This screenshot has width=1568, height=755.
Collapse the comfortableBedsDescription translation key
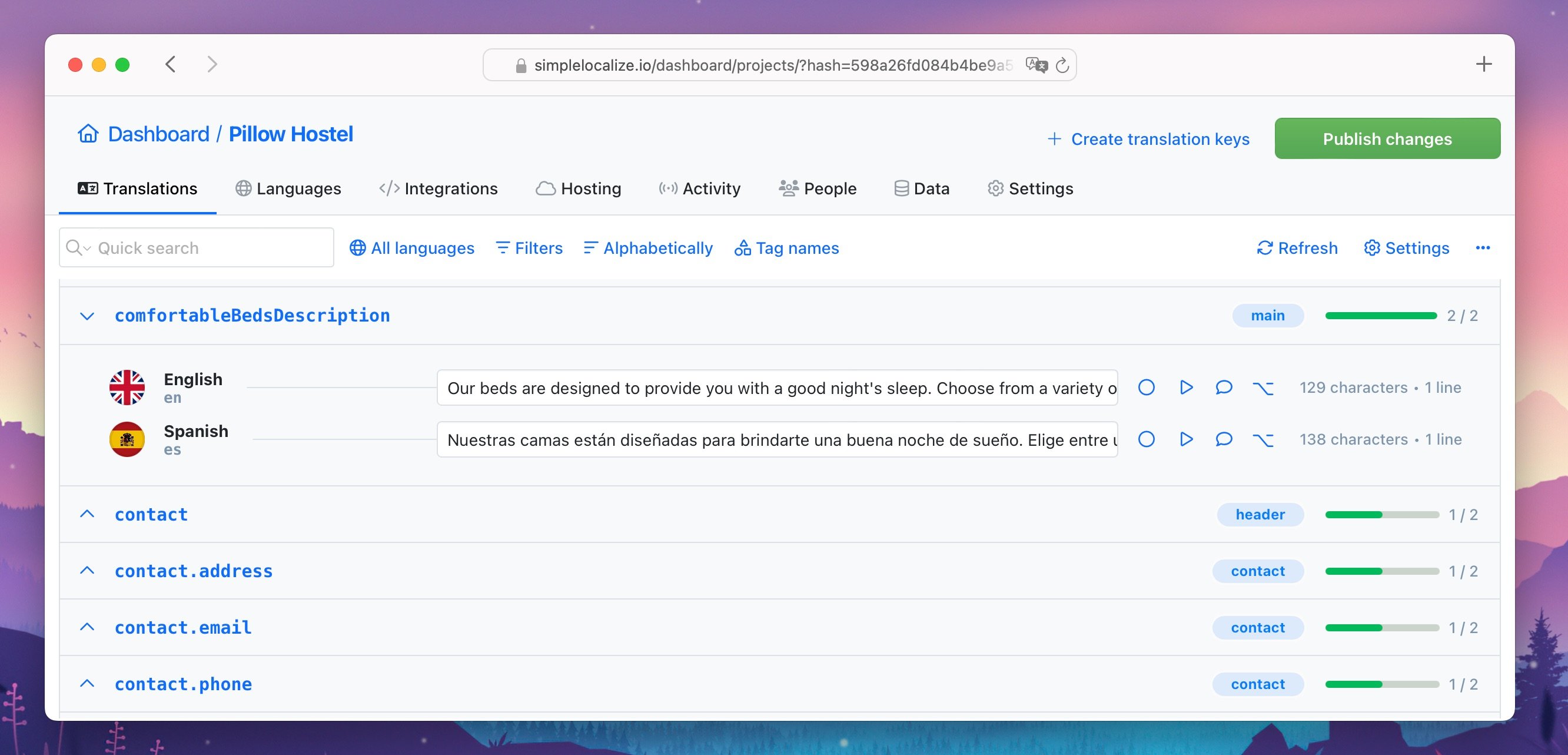[x=88, y=315]
